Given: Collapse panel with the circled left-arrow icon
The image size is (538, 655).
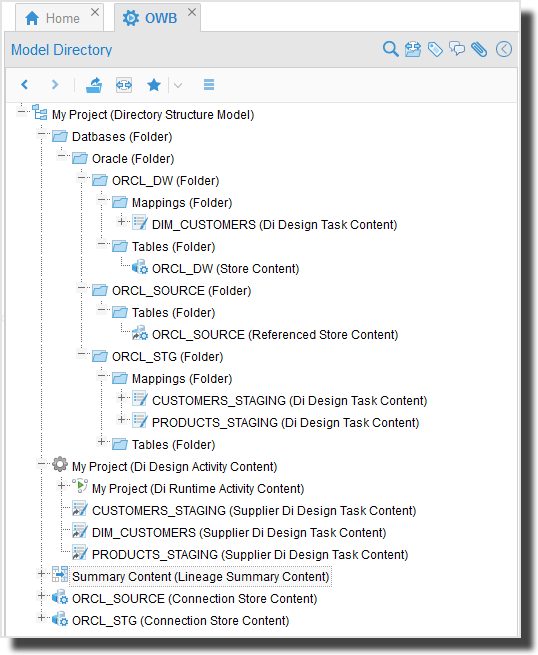Looking at the screenshot, I should point(504,49).
